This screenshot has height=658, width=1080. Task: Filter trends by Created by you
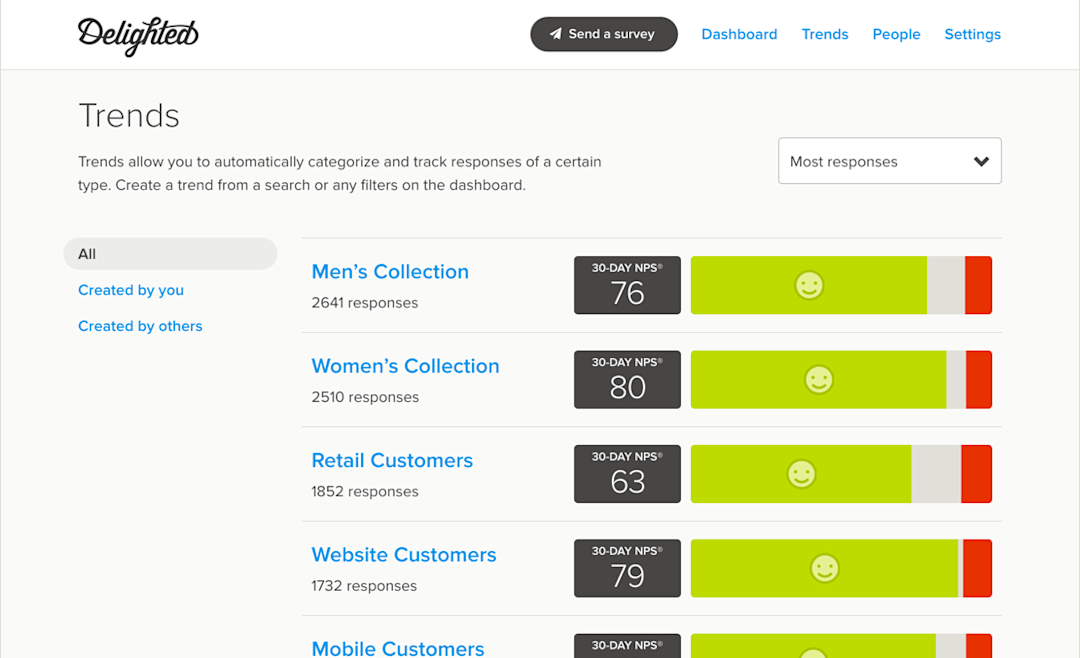pyautogui.click(x=131, y=290)
